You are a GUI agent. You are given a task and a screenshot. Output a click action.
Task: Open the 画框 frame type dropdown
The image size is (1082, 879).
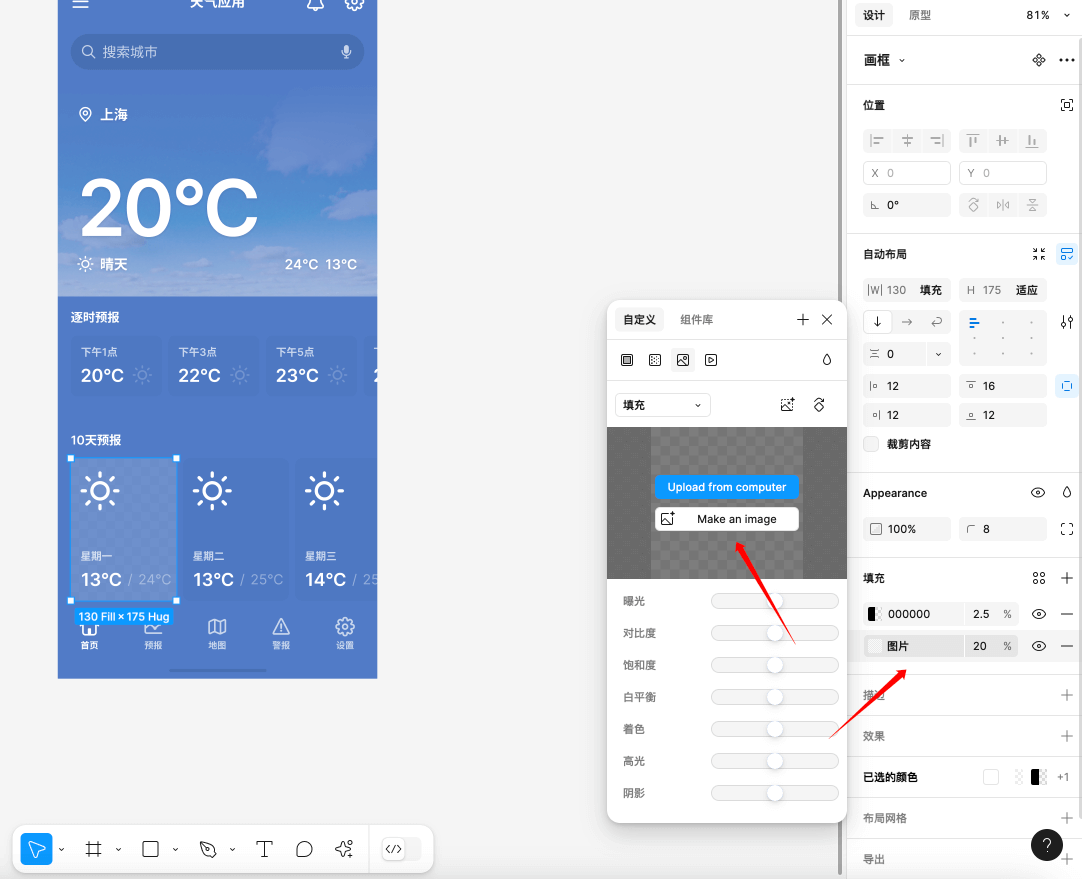(x=884, y=60)
